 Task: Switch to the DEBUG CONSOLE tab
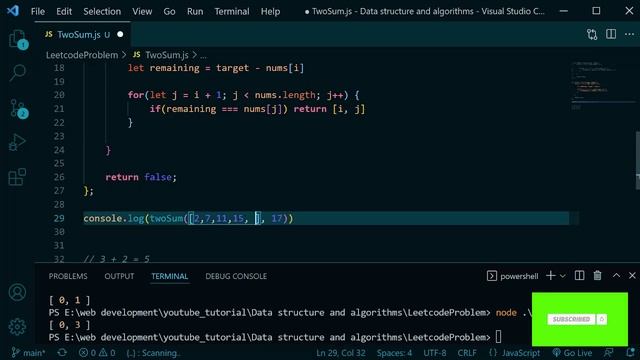236,276
